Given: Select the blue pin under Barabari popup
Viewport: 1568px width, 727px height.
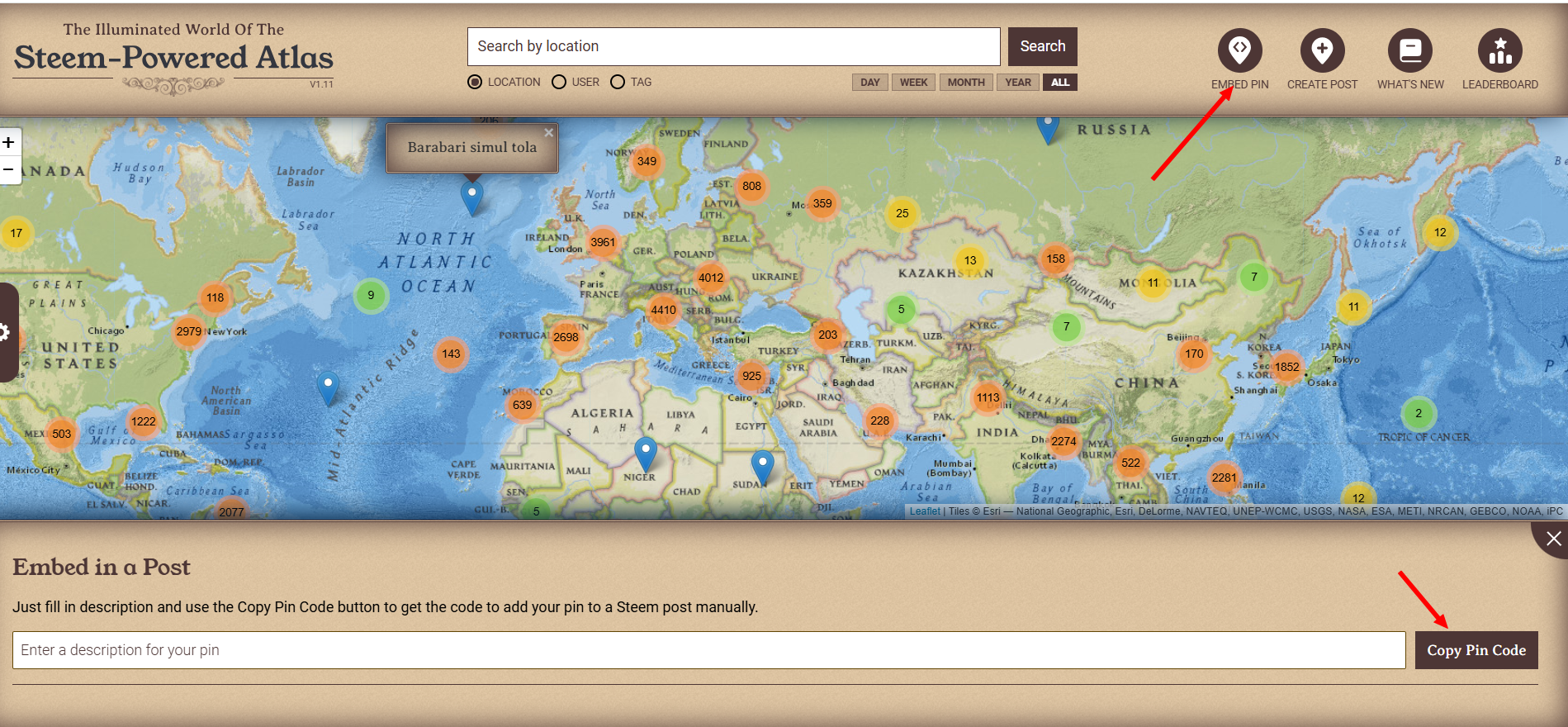Looking at the screenshot, I should coord(471,199).
